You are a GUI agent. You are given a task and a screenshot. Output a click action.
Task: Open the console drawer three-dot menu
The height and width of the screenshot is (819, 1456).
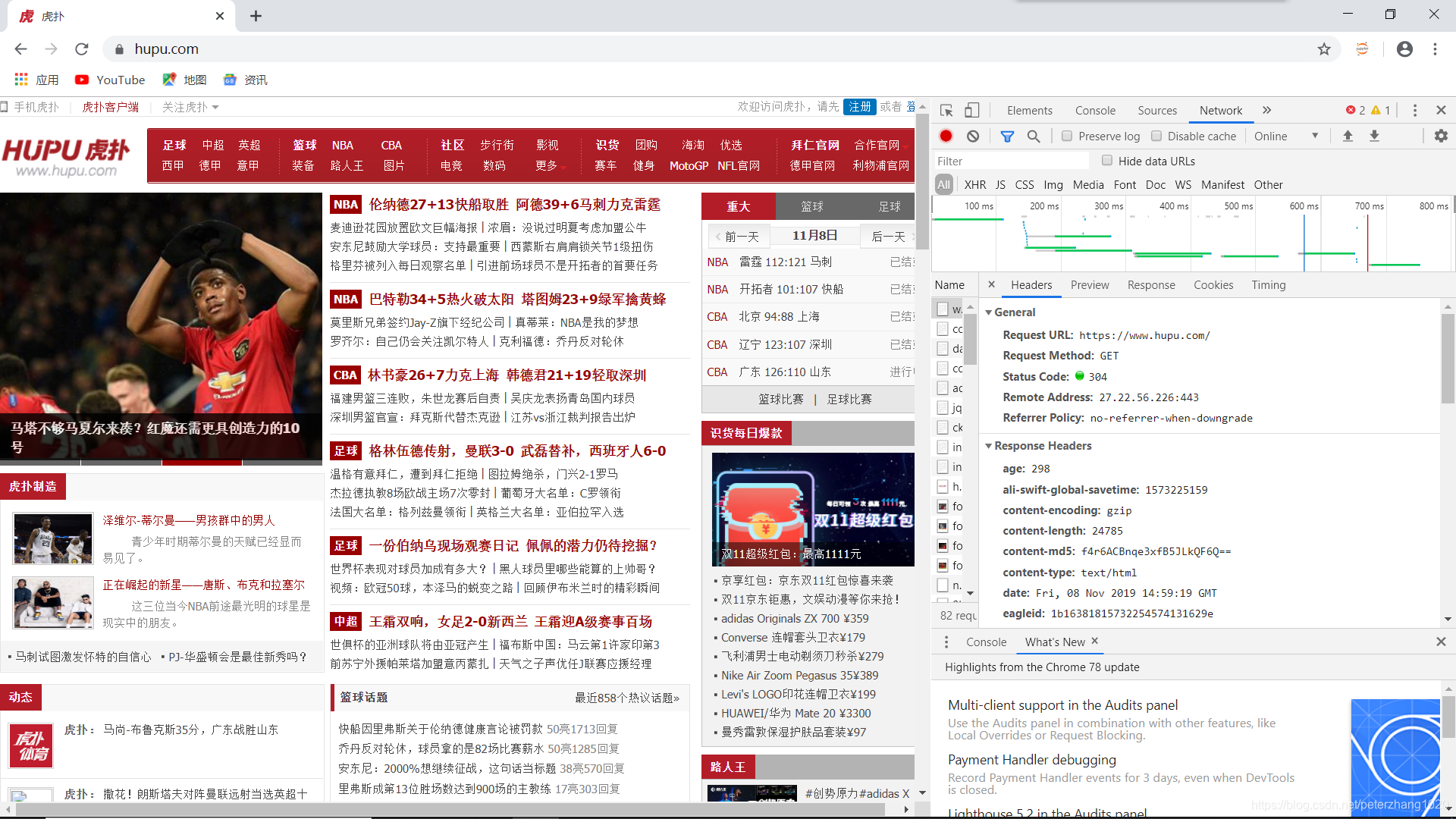tap(946, 642)
